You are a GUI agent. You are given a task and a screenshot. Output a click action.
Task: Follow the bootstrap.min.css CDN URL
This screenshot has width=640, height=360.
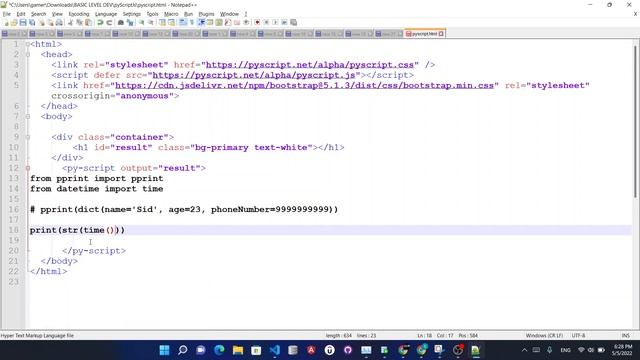click(x=304, y=85)
